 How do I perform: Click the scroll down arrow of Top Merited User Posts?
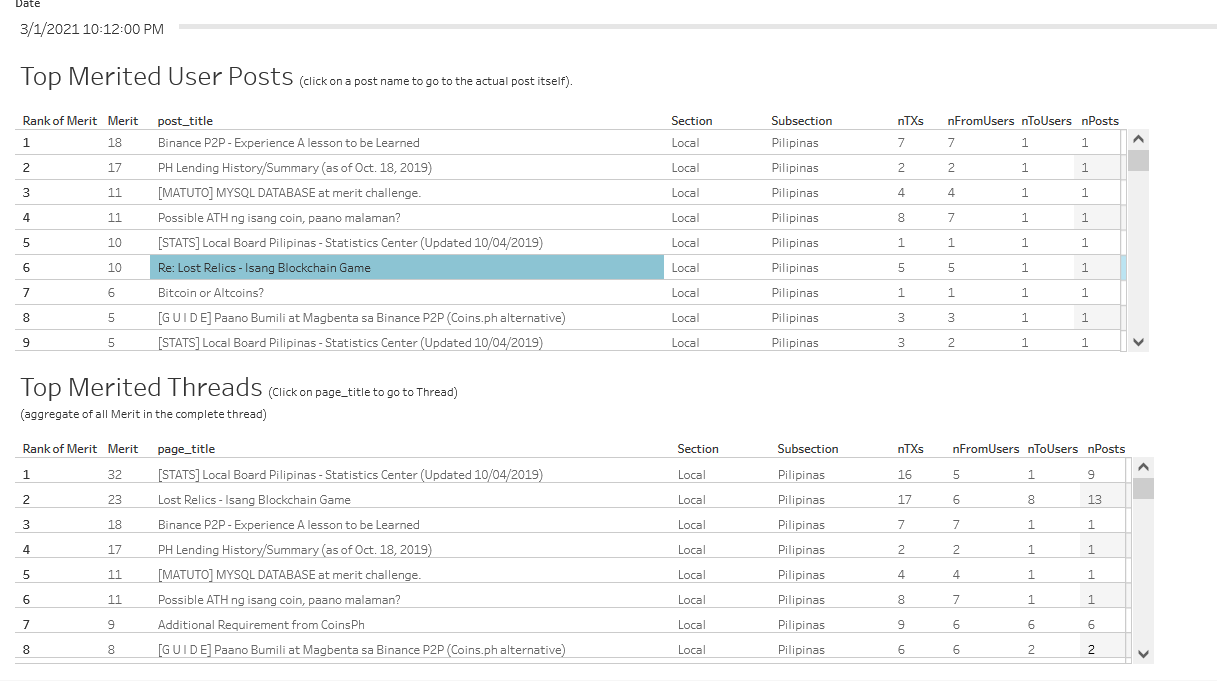1138,342
